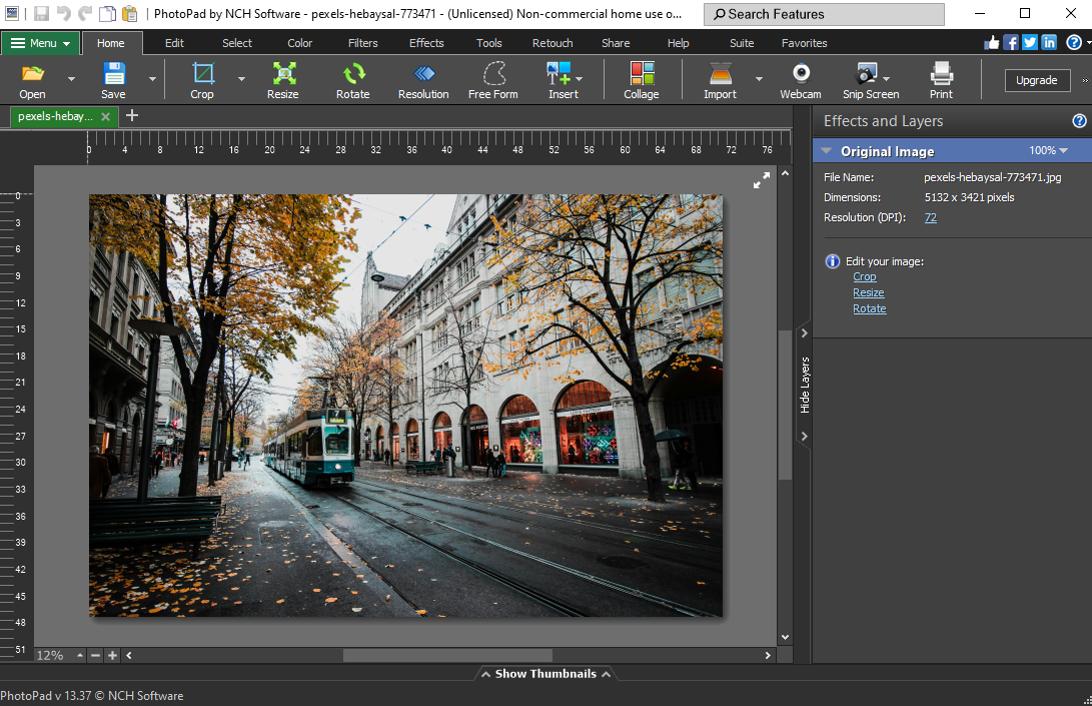The width and height of the screenshot is (1092, 706).
Task: Activate the Free Form tool
Action: (x=492, y=80)
